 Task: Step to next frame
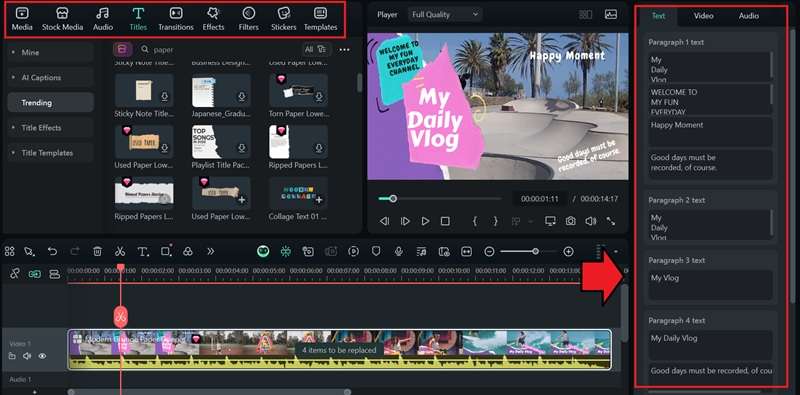pyautogui.click(x=405, y=221)
